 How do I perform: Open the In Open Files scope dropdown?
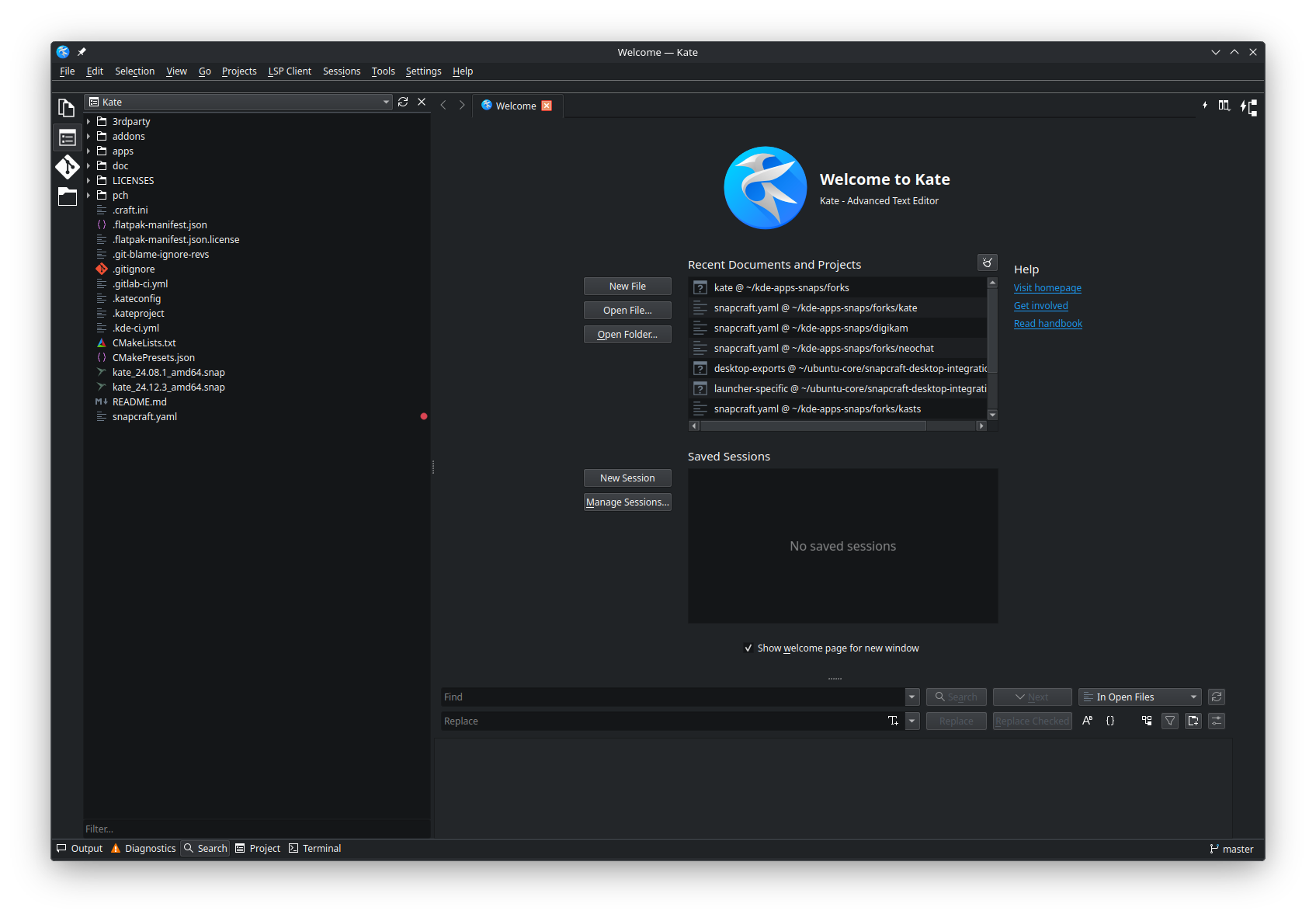pyautogui.click(x=1140, y=697)
